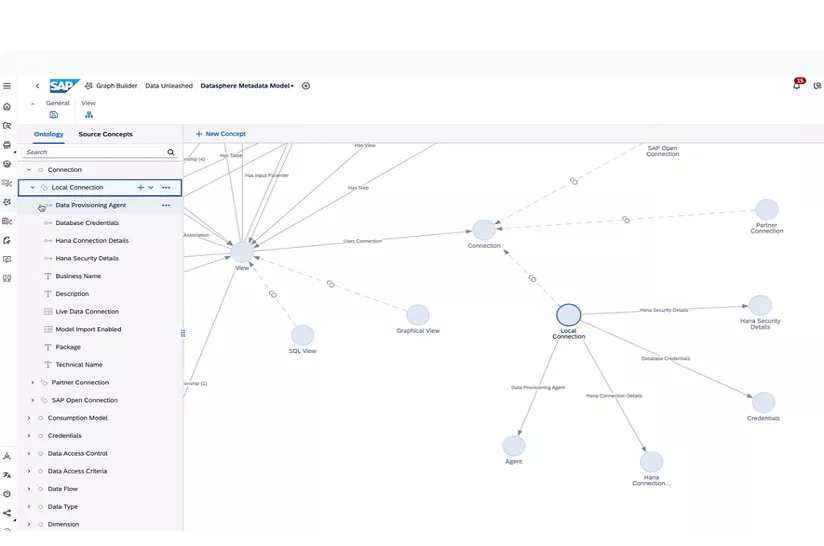Expand the Partner Connection tree node
824x546 pixels.
point(33,383)
